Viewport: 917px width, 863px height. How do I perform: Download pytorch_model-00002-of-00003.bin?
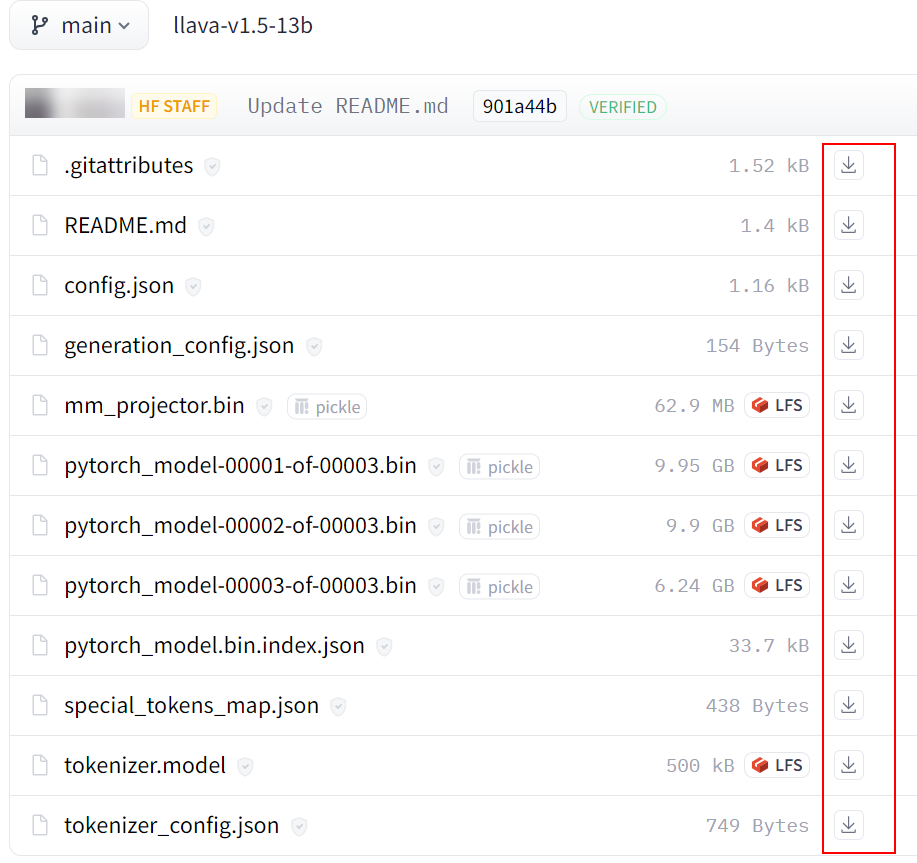coord(849,525)
